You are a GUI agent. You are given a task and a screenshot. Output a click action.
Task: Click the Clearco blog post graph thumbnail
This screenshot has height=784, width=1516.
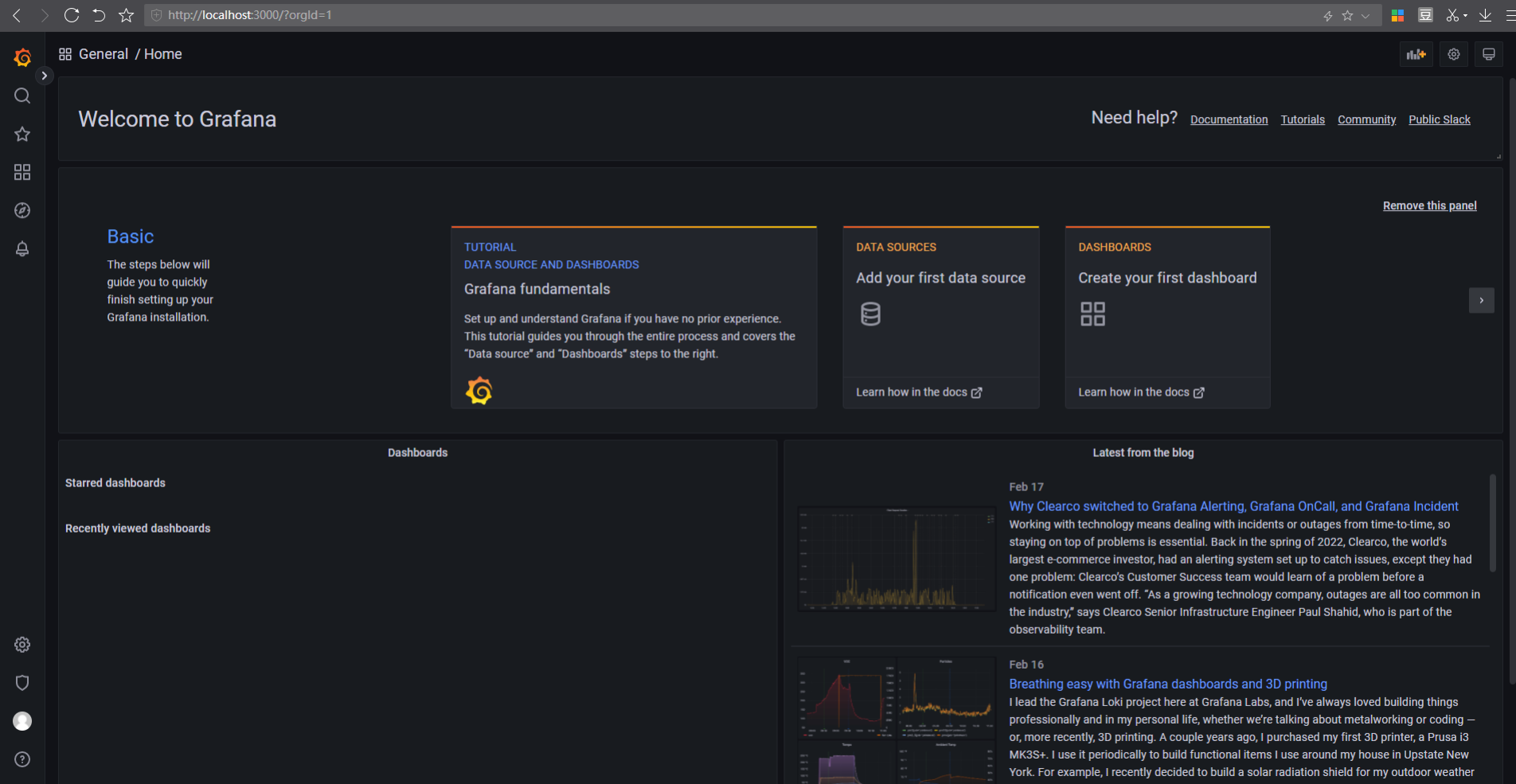(897, 559)
